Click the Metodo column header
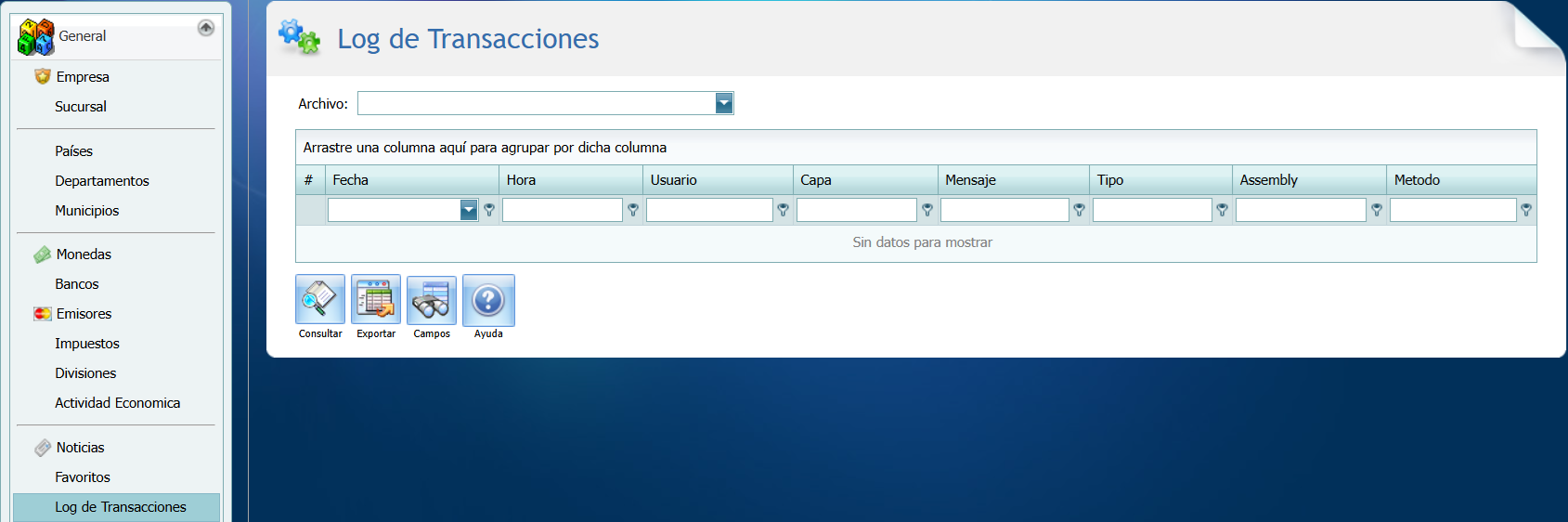The image size is (1568, 522). (1462, 180)
